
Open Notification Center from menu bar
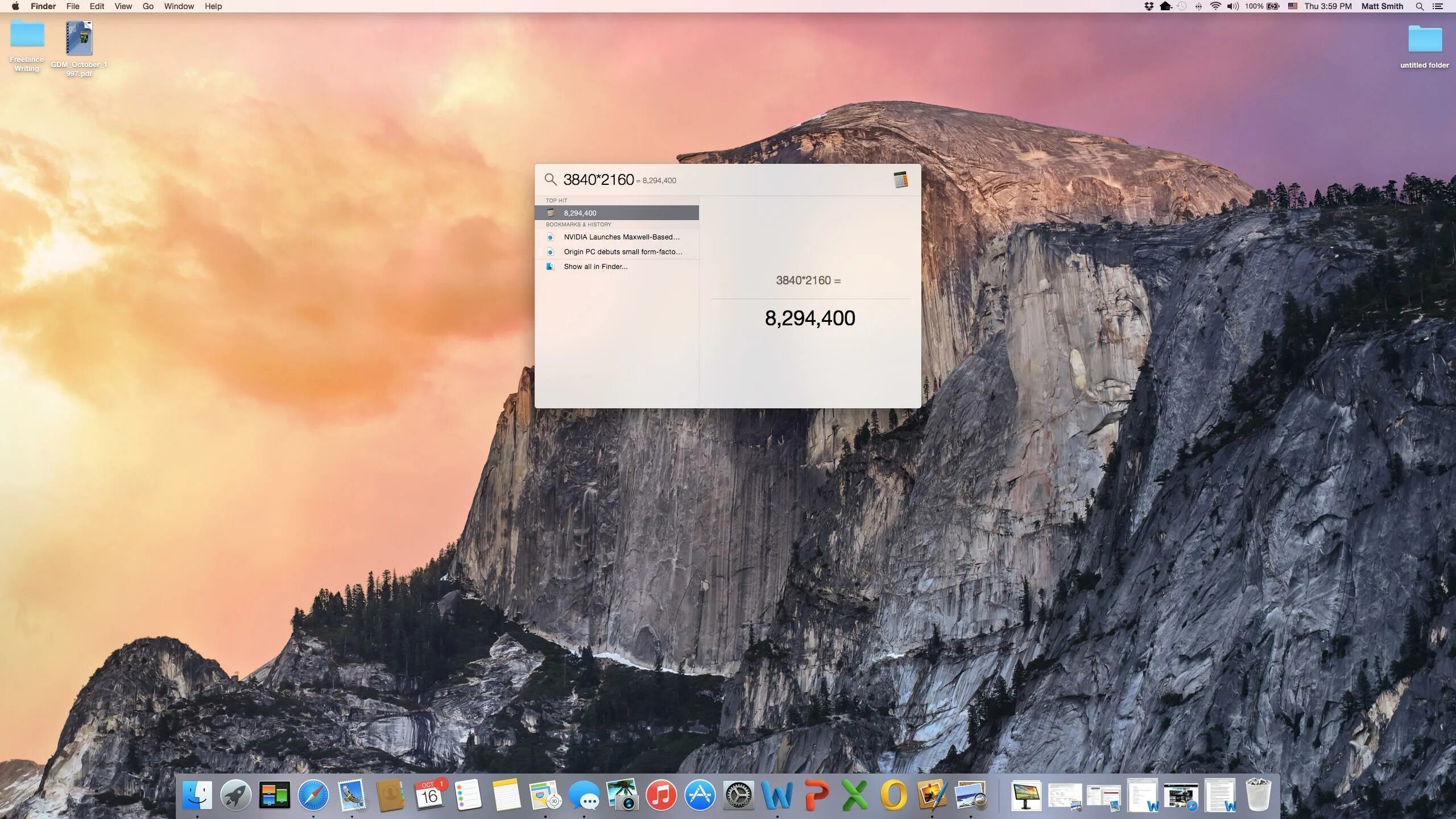1437,6
